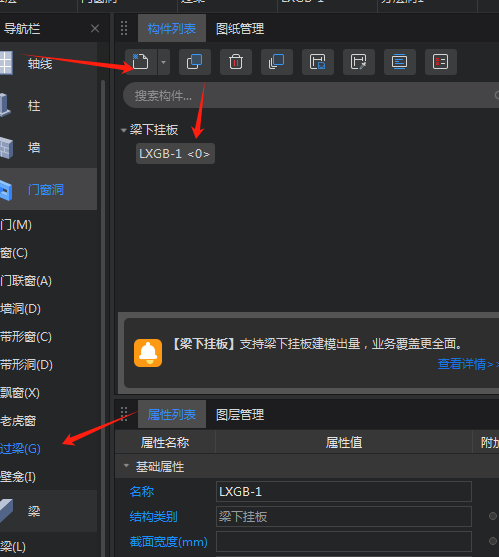The width and height of the screenshot is (499, 557).
Task: Collapse the 基础属性 property group
Action: coord(126,465)
